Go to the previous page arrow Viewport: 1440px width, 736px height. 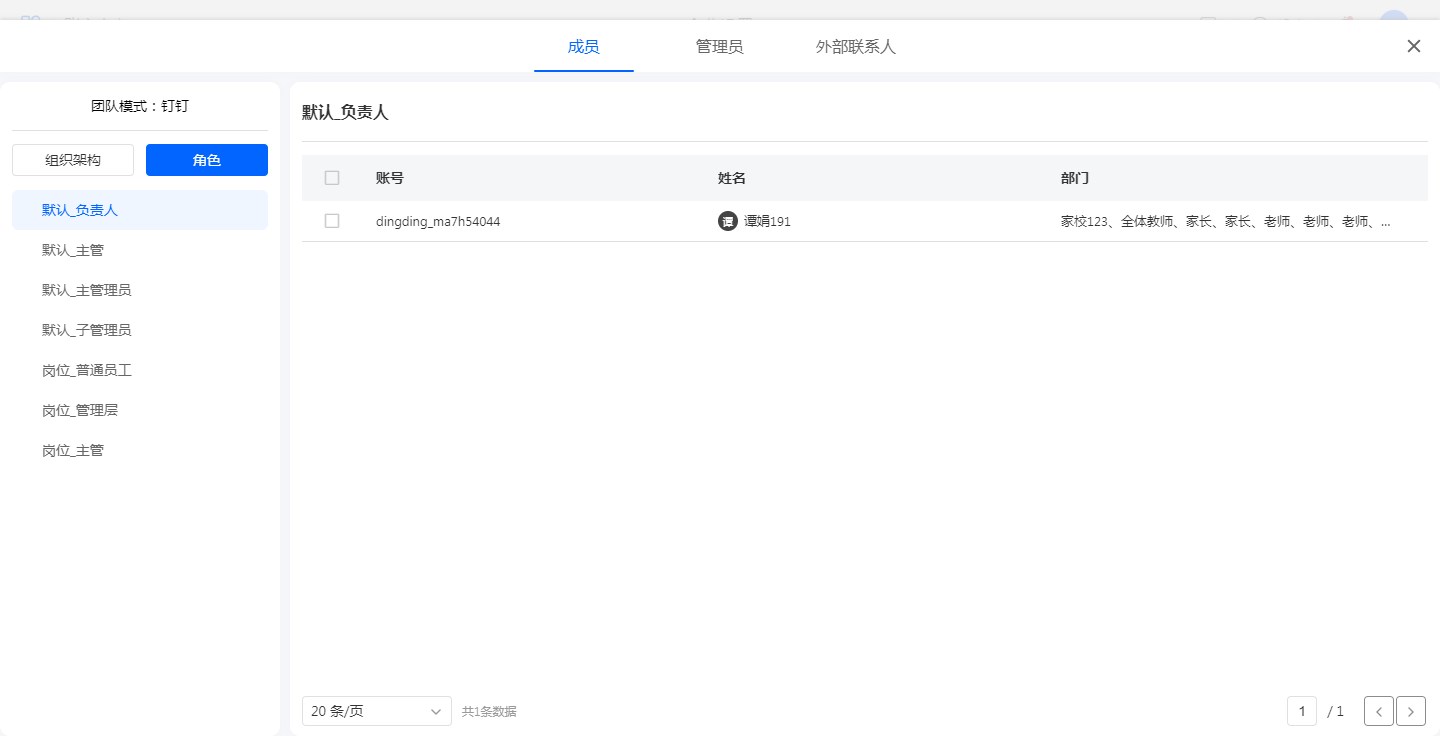[1378, 711]
